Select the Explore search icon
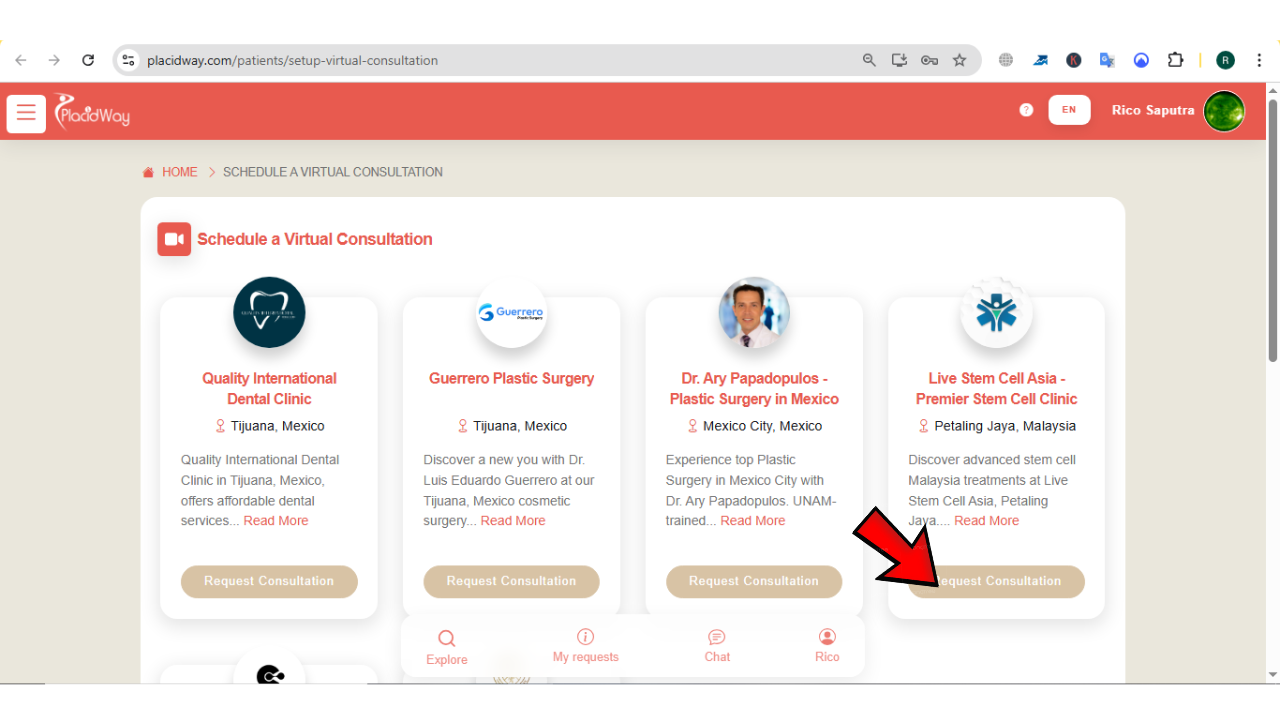This screenshot has height=720, width=1280. pos(446,637)
